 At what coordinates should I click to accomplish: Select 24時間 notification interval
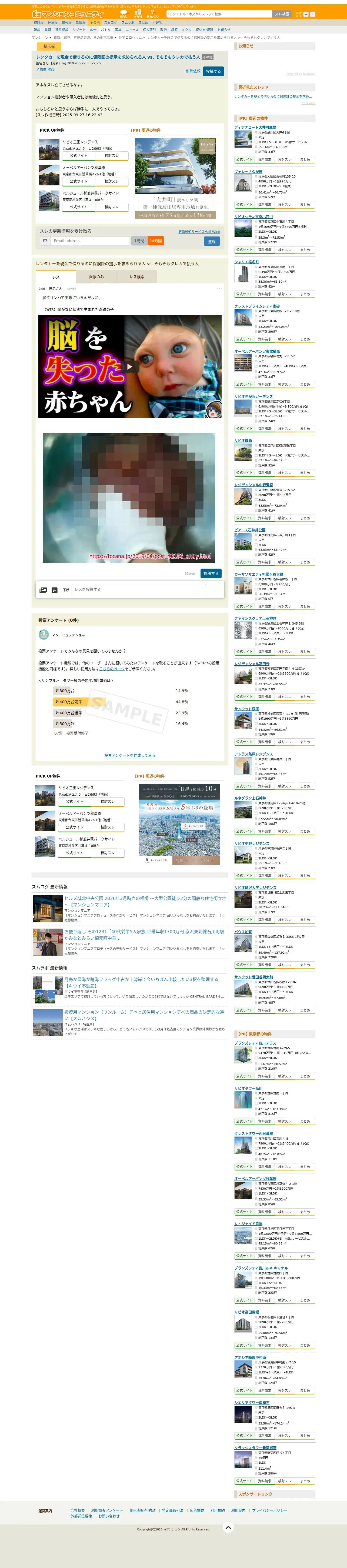coord(156,241)
